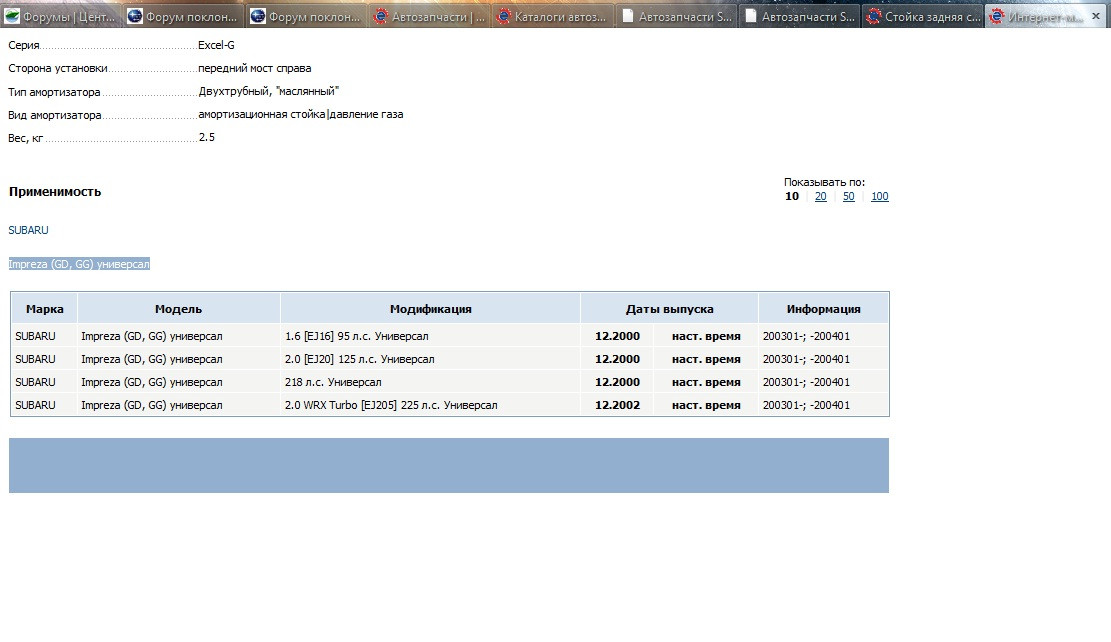Screen dimensions: 1111x642
Task: Select '2.0 [EJ20] 125 л.с. Универсал' cell
Action: click(x=430, y=359)
